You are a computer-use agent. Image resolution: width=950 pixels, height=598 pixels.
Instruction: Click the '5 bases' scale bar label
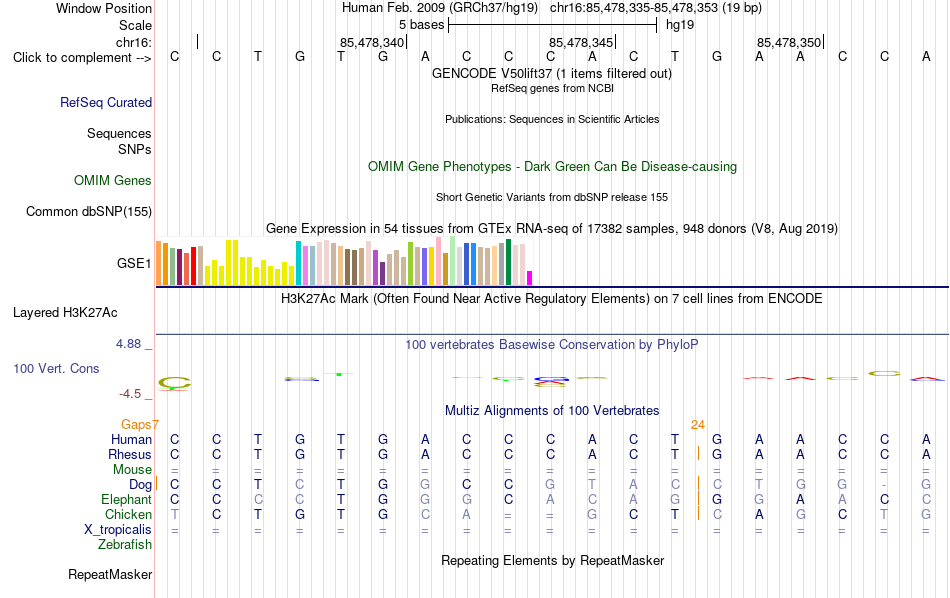(x=421, y=25)
